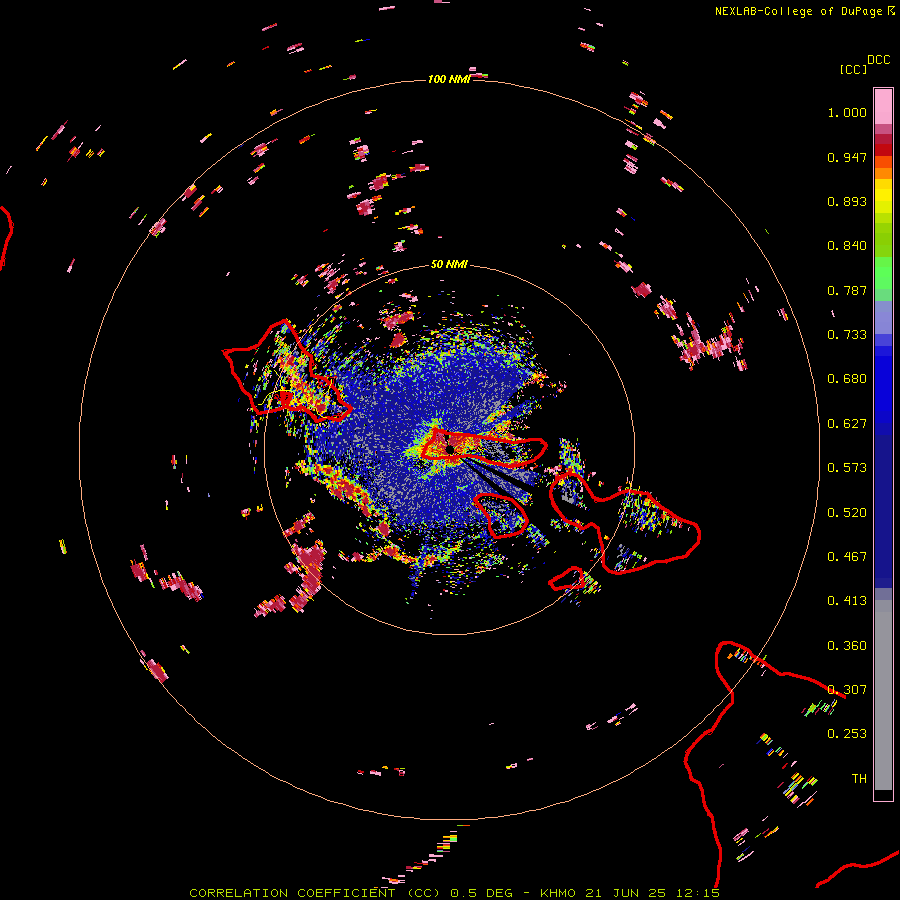Click the 0.893 scale value
Image resolution: width=900 pixels, height=900 pixels.
click(847, 201)
